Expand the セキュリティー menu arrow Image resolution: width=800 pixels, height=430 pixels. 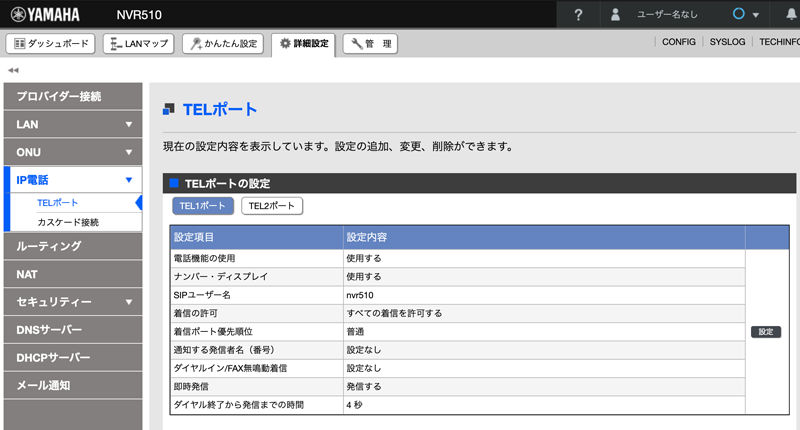pos(129,302)
